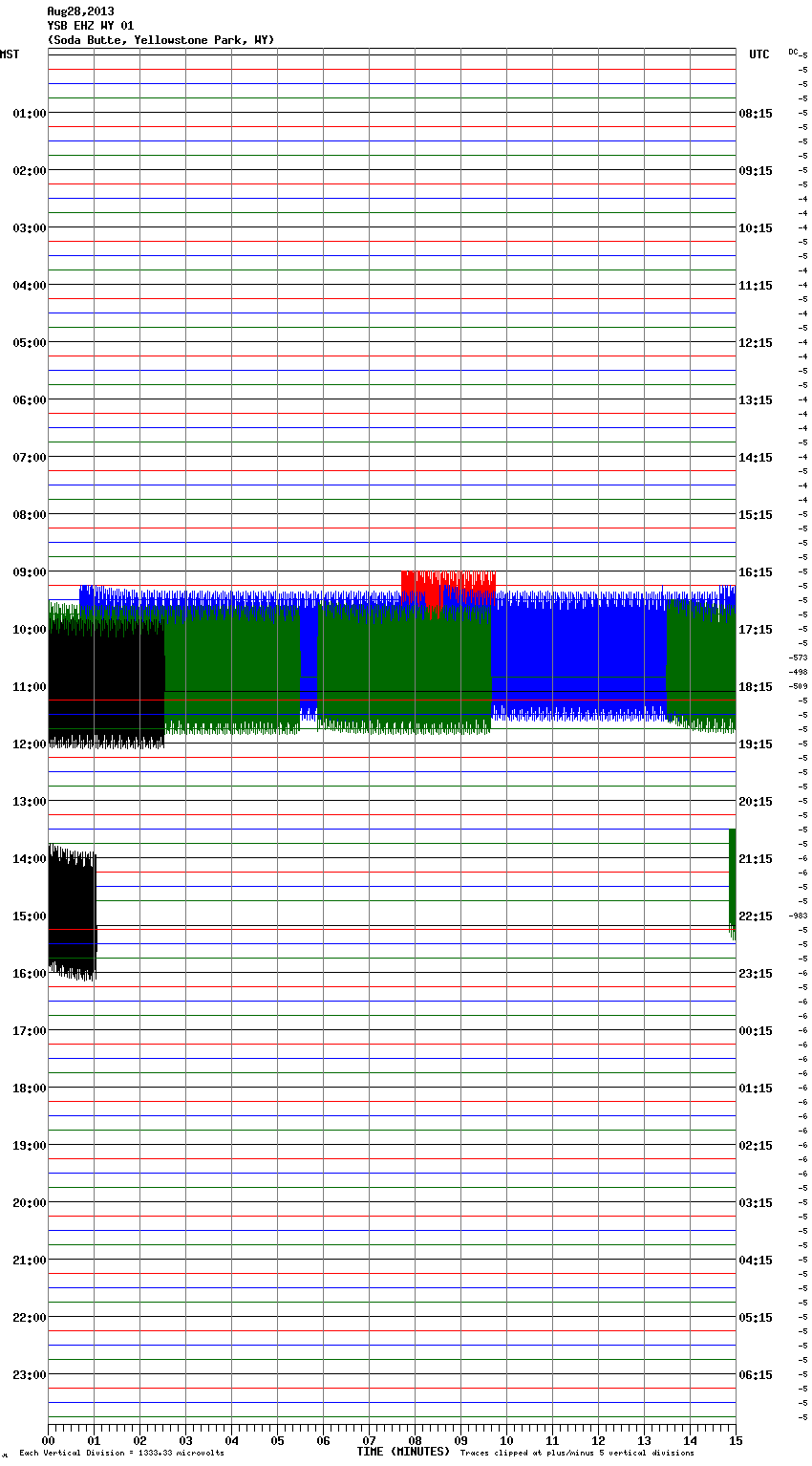Screen dimensions: 812x1466
Task: Select the 10:00 MST time label
Action: [x=29, y=630]
